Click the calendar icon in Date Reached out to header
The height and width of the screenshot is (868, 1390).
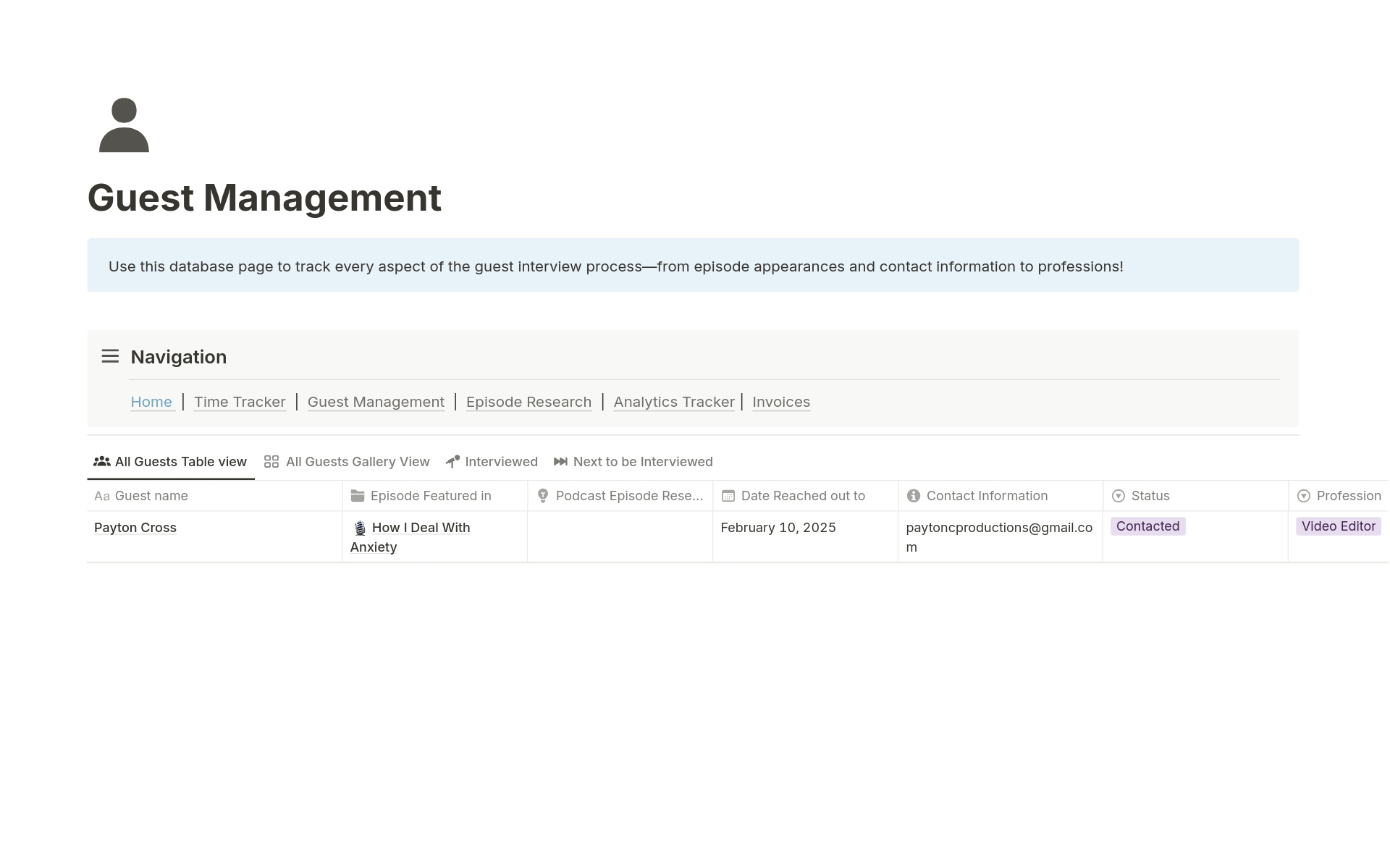click(x=728, y=496)
